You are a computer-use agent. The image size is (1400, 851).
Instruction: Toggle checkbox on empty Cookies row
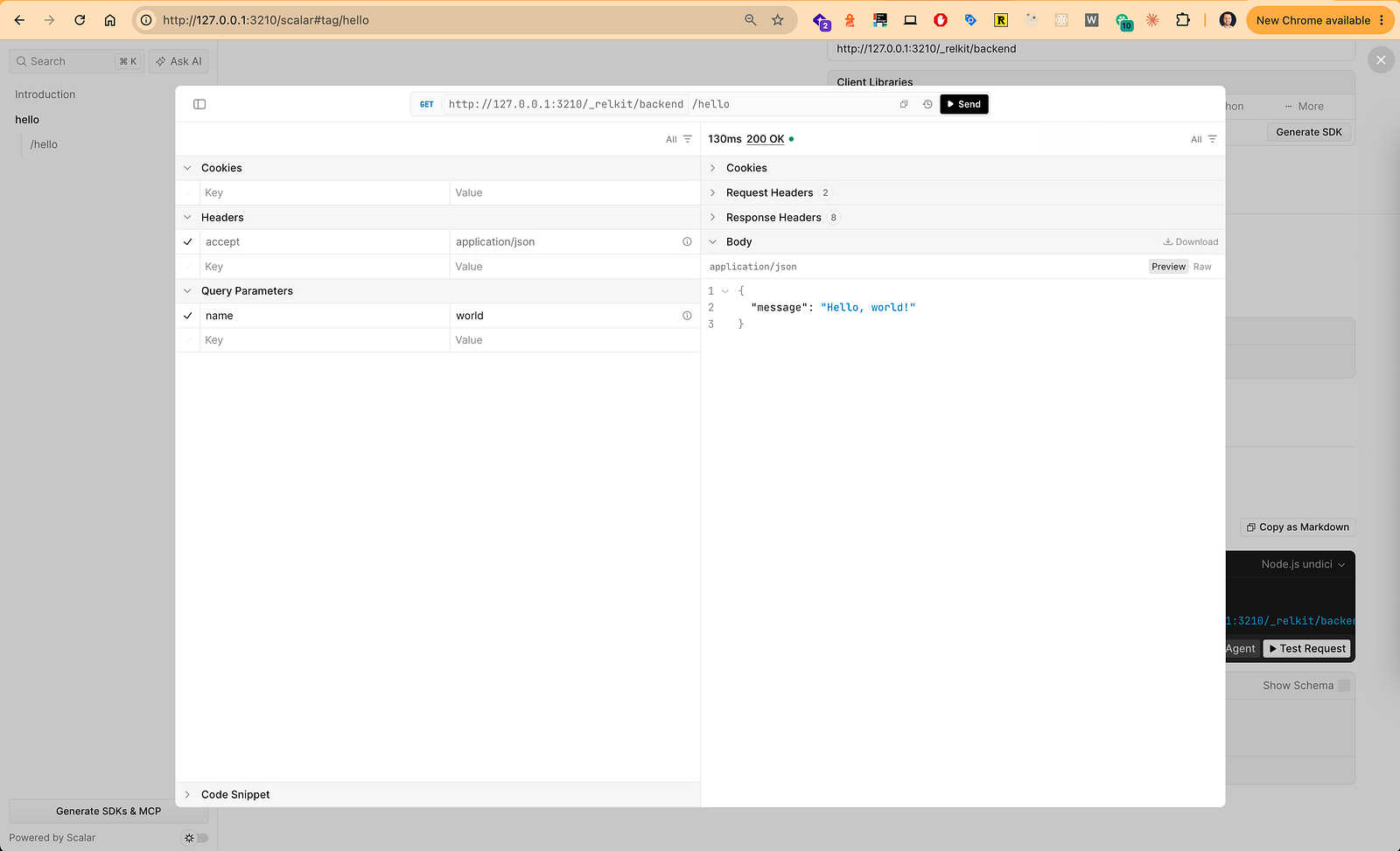tap(187, 193)
